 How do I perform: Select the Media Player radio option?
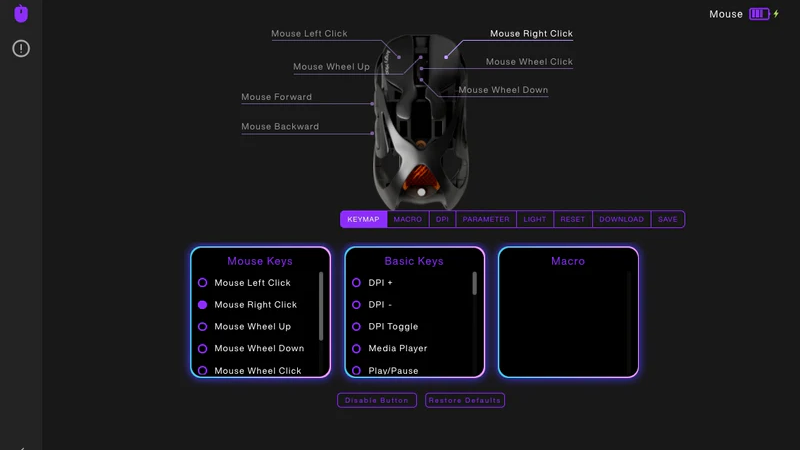click(x=356, y=349)
